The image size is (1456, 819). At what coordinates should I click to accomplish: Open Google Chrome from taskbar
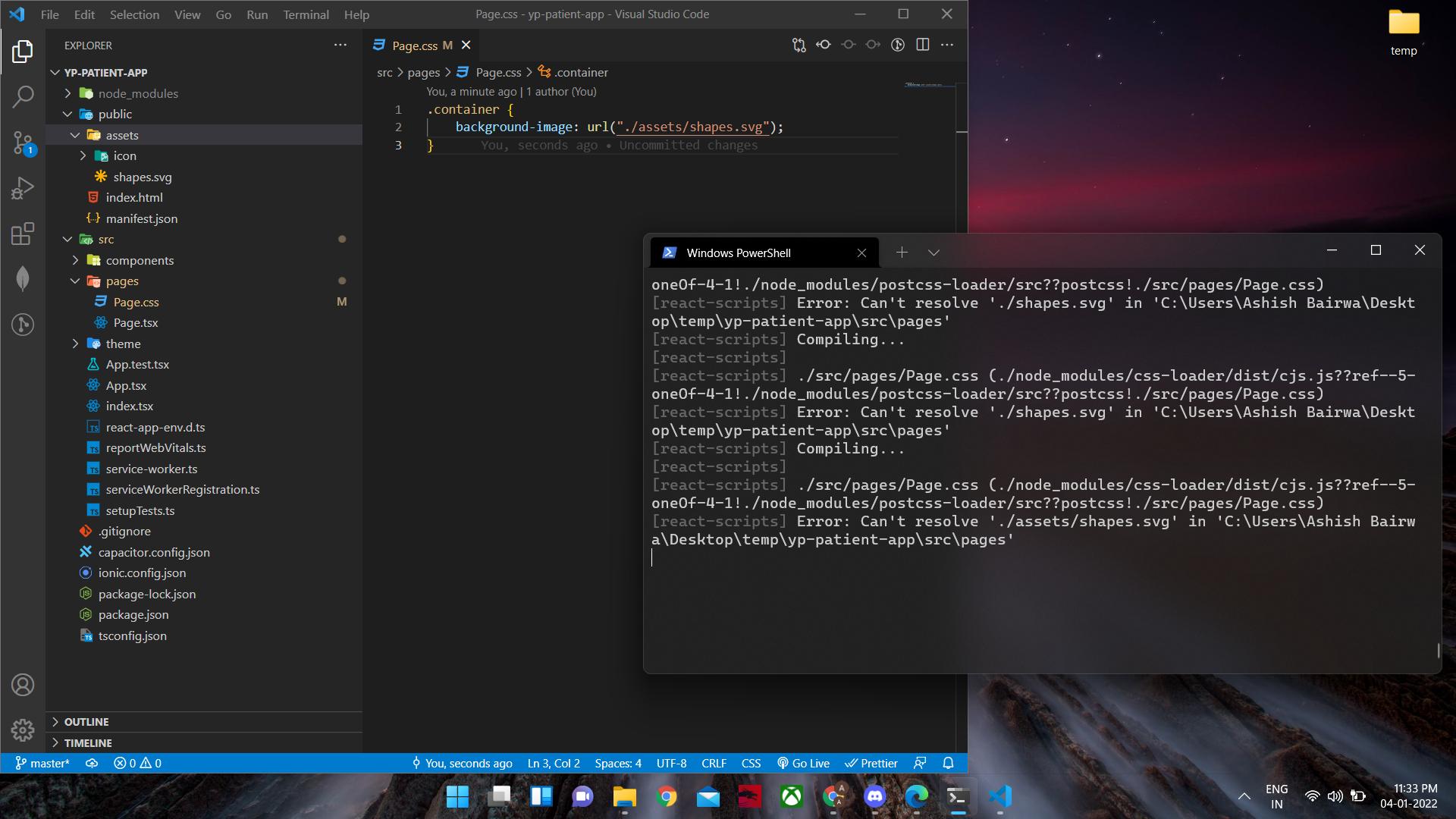667,796
